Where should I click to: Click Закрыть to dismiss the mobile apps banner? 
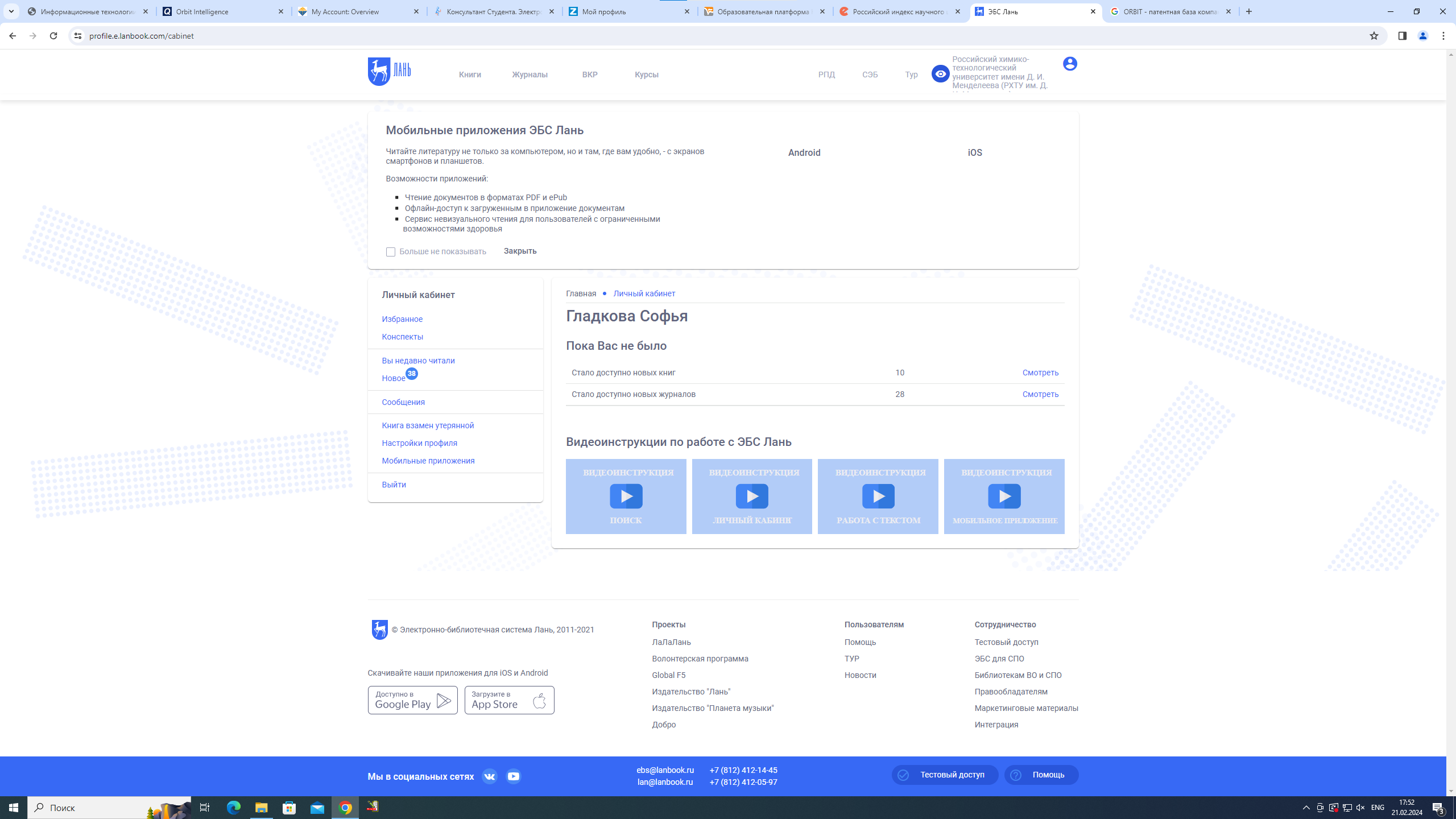tap(520, 251)
